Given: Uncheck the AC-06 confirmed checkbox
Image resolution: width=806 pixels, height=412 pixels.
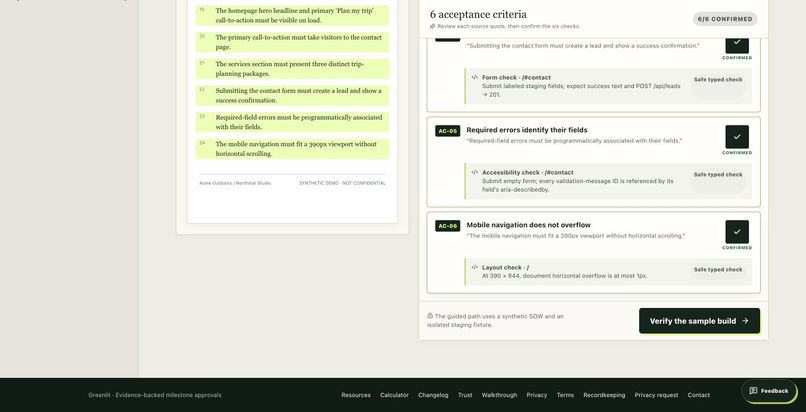Looking at the screenshot, I should tap(737, 232).
